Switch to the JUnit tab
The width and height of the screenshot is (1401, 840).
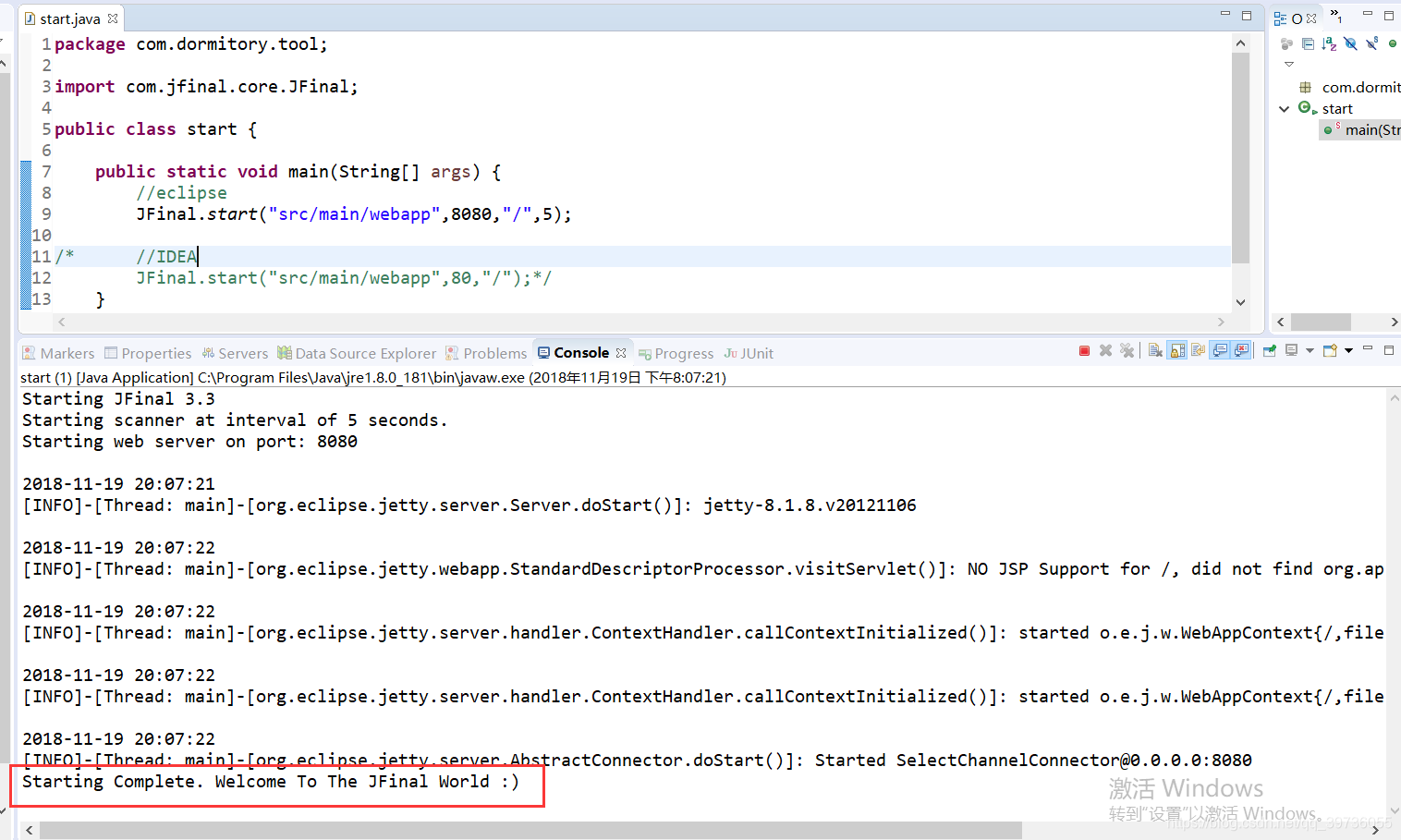click(749, 353)
